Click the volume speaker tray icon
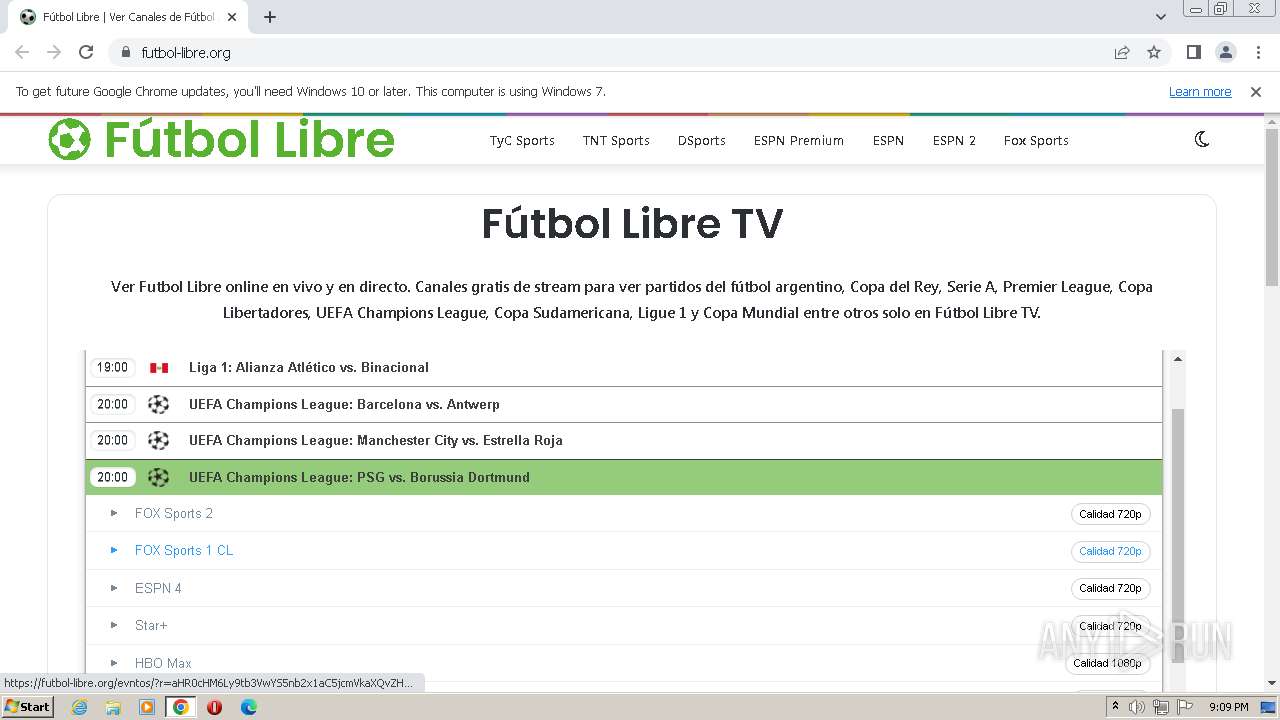This screenshot has height=720, width=1280. (1137, 707)
